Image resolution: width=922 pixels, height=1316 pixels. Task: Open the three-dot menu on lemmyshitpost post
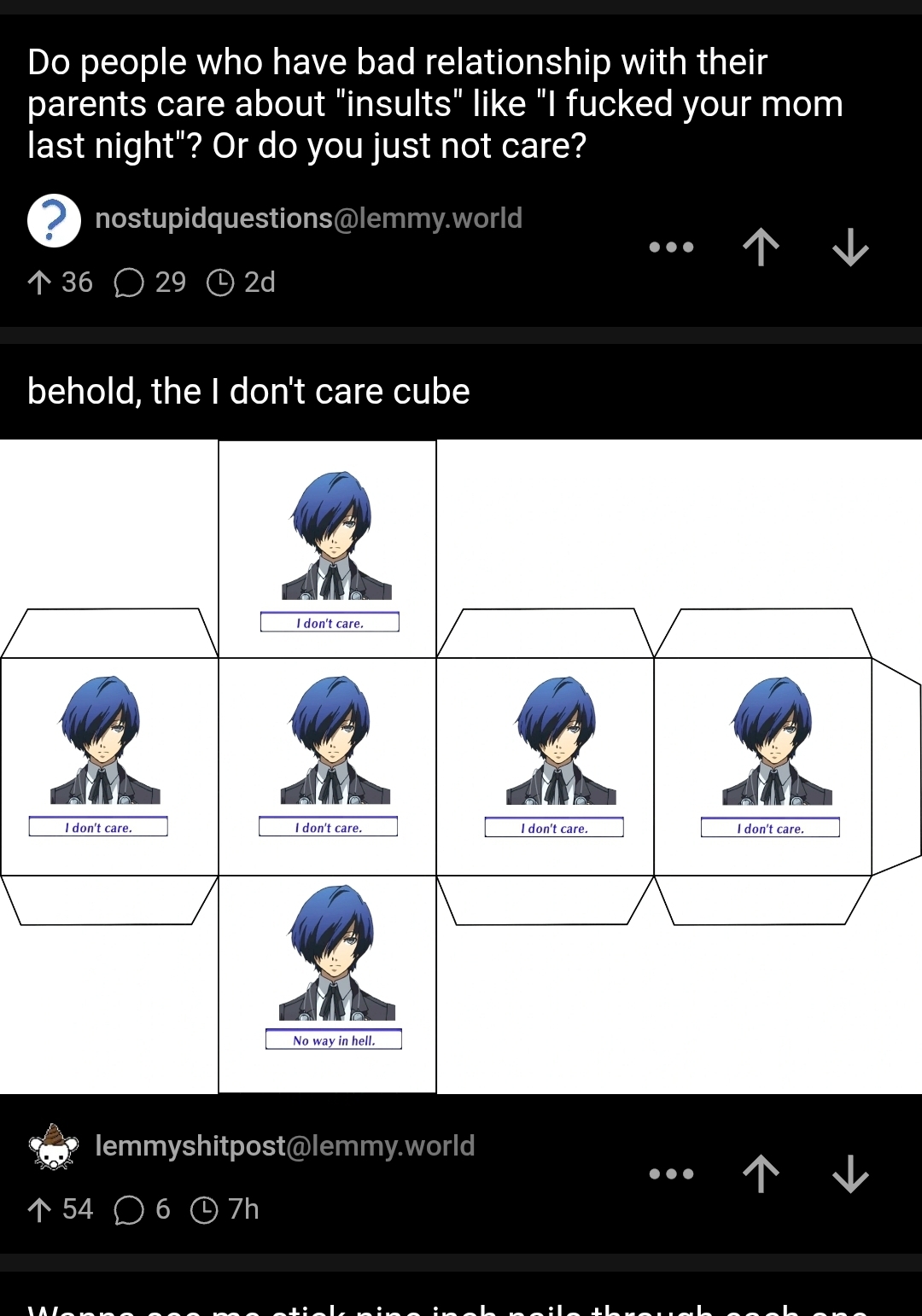coord(671,1174)
